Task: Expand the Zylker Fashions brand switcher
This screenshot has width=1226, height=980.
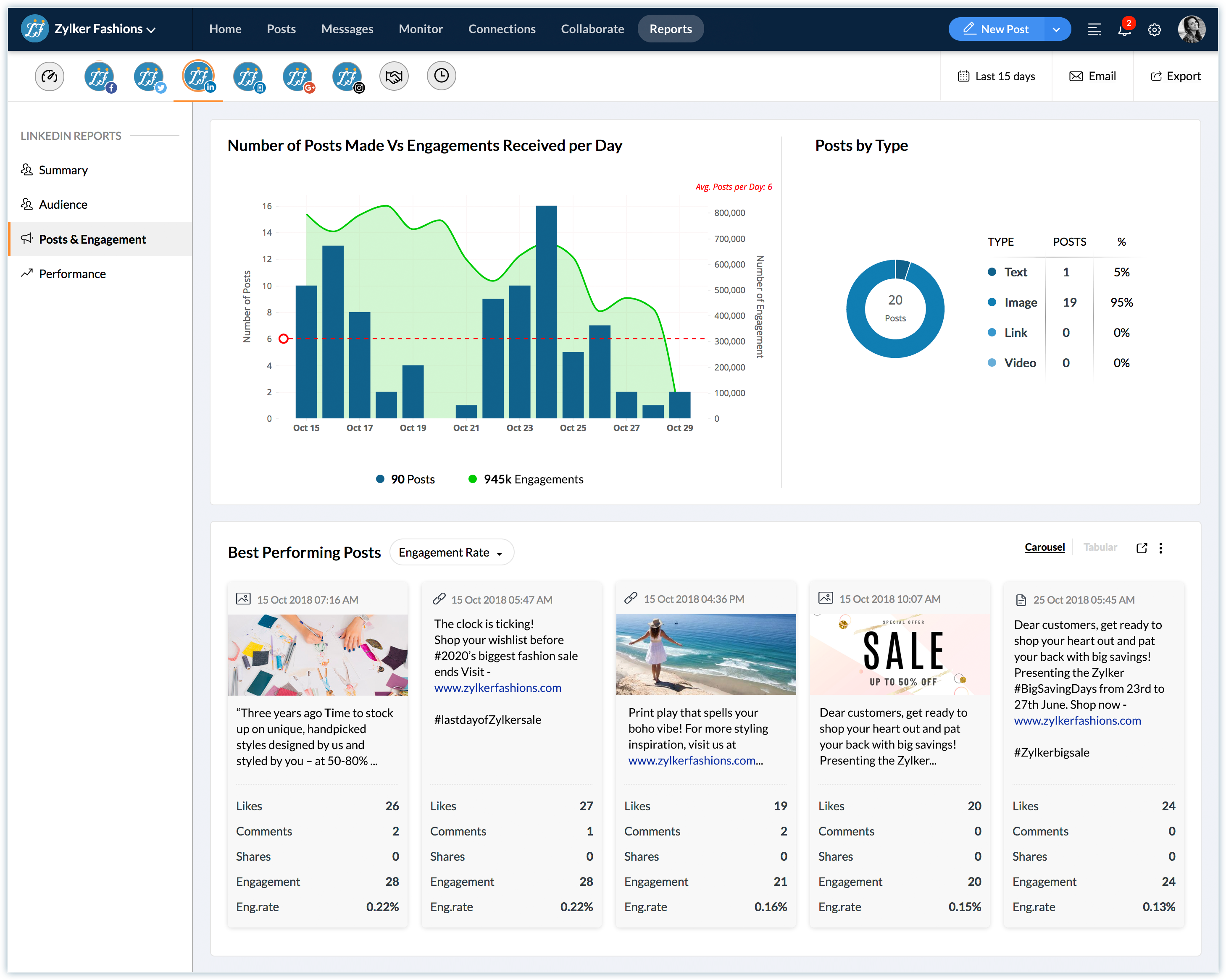Action: [x=105, y=29]
